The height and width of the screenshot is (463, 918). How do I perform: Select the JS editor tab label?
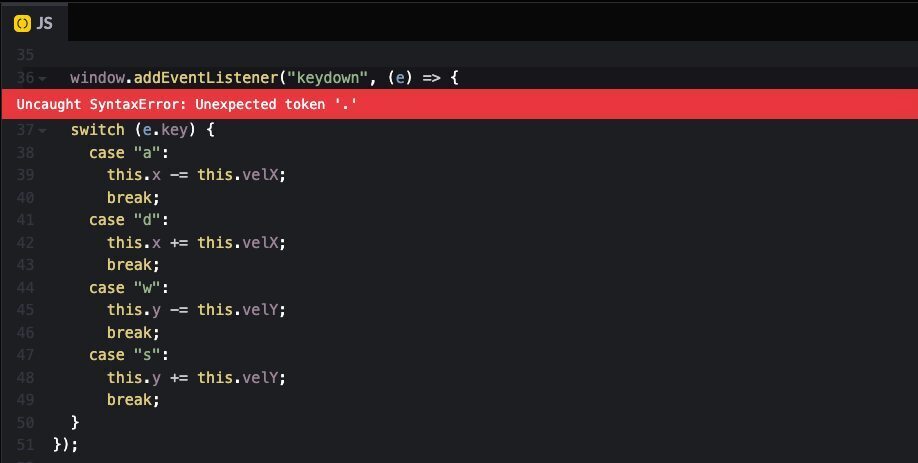coord(44,23)
